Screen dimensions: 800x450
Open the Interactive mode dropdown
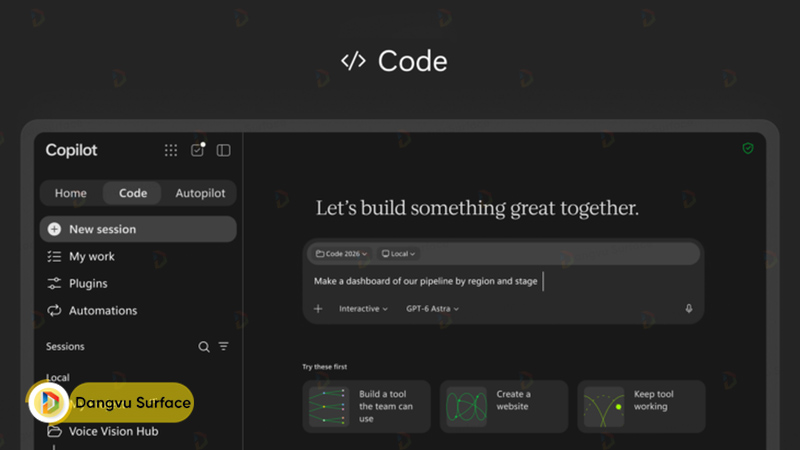(363, 309)
